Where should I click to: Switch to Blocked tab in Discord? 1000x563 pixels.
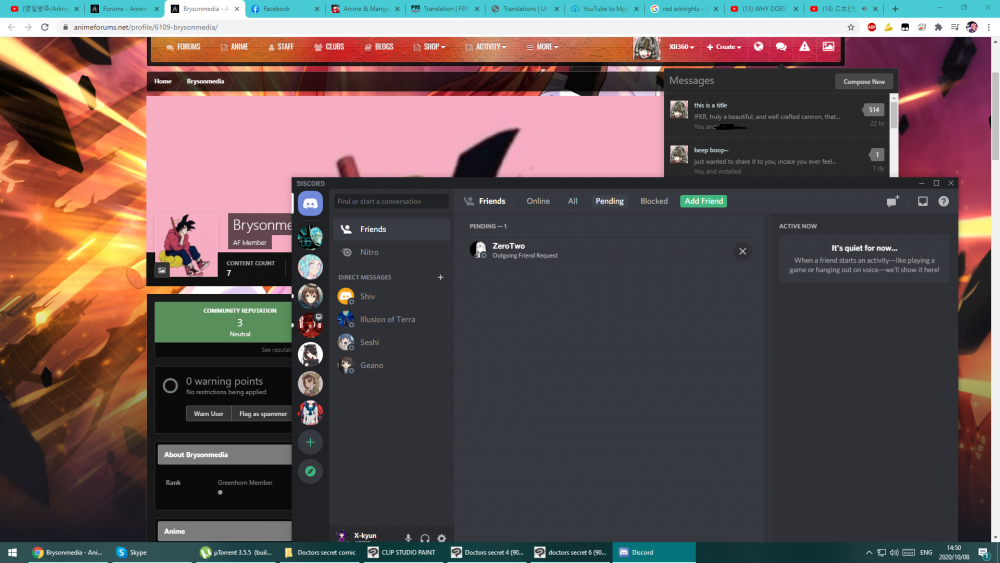point(654,201)
